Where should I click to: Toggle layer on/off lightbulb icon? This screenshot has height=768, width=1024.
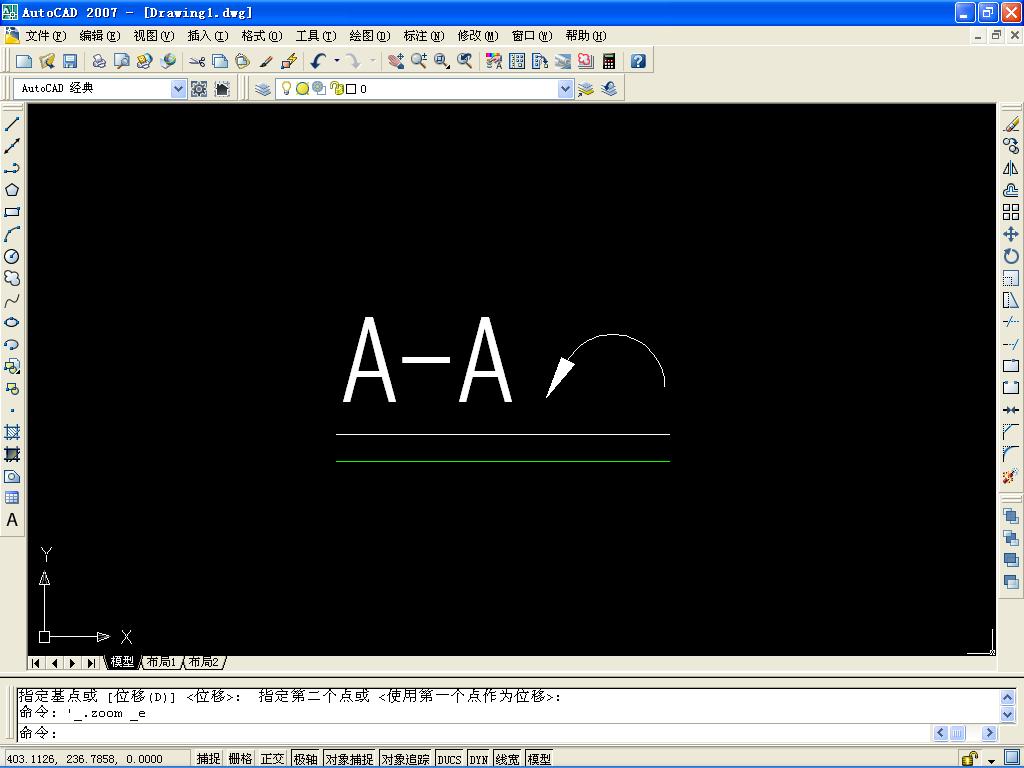[286, 88]
